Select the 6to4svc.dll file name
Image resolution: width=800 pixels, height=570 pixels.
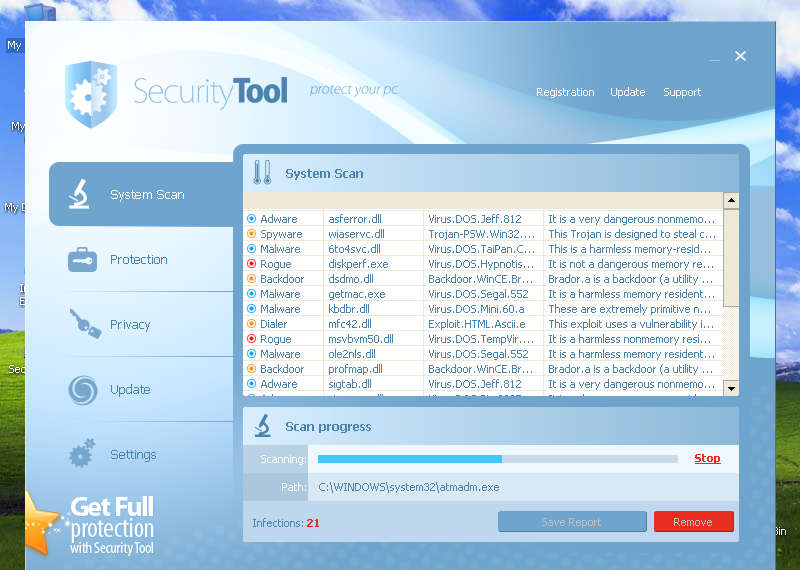pos(354,249)
